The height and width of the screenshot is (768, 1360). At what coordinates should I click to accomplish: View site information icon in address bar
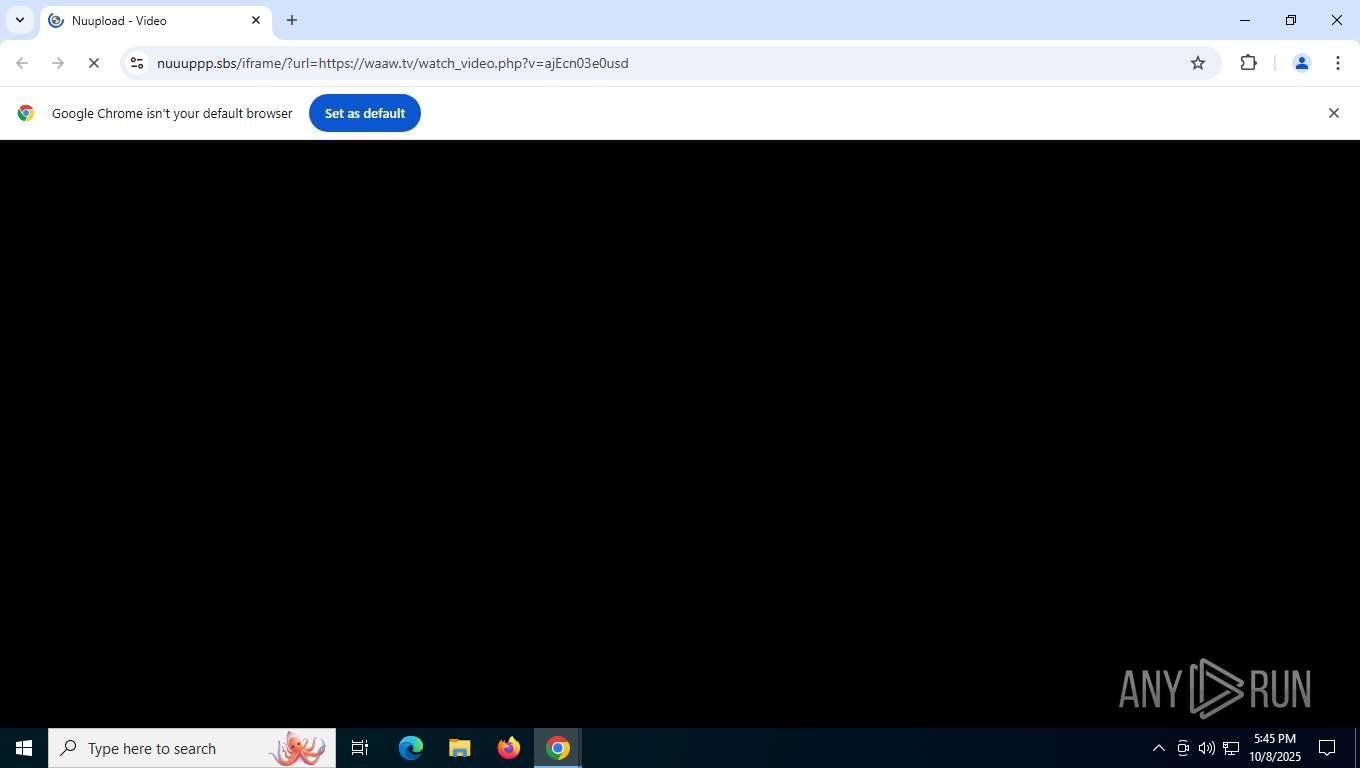tap(137, 63)
